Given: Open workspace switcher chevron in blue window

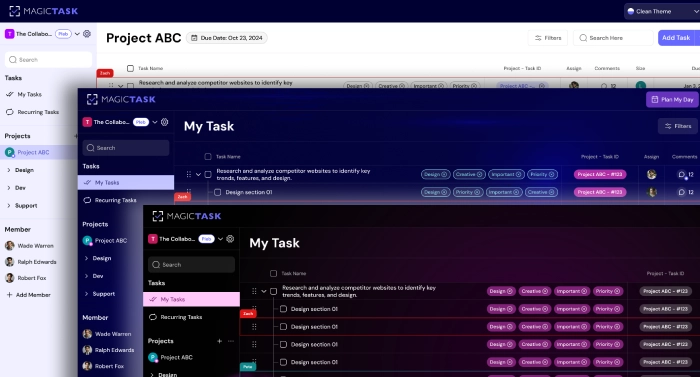Looking at the screenshot, I should coord(154,122).
